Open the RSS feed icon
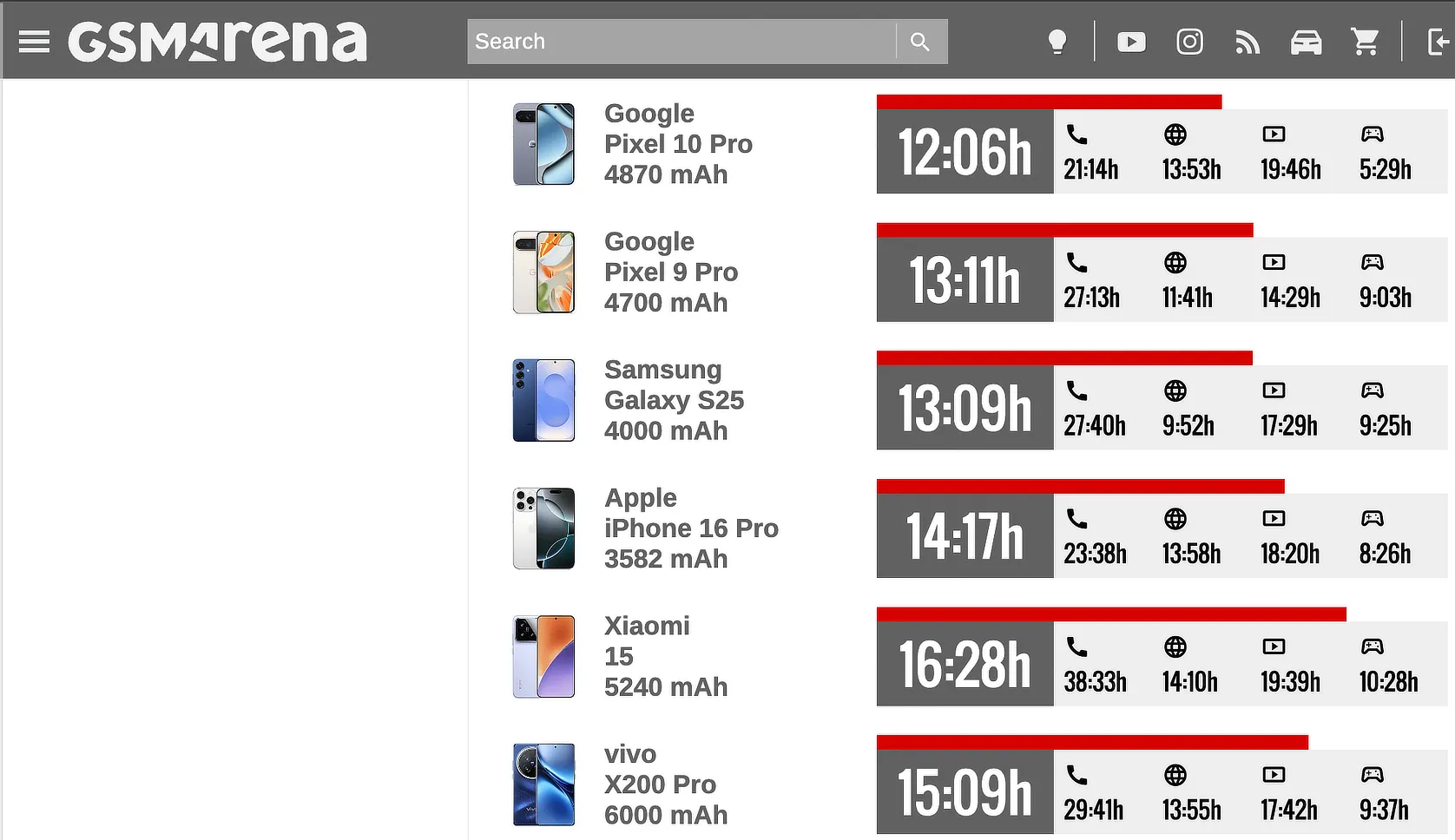Viewport: 1455px width, 840px height. coord(1248,42)
